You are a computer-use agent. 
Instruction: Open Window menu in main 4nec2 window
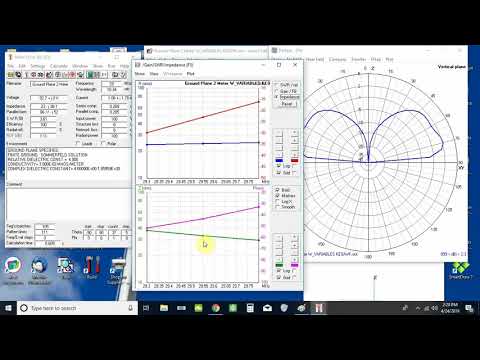pyautogui.click(x=80, y=66)
